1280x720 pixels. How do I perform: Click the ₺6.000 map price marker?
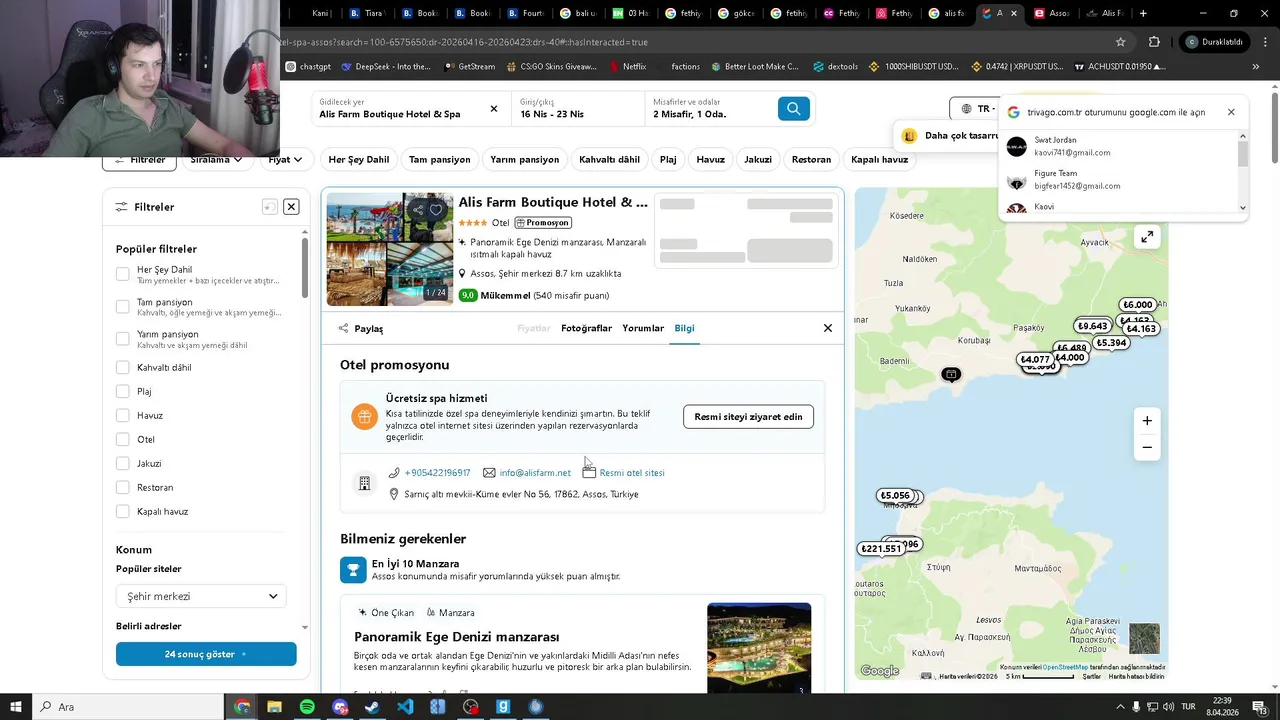coord(1137,305)
